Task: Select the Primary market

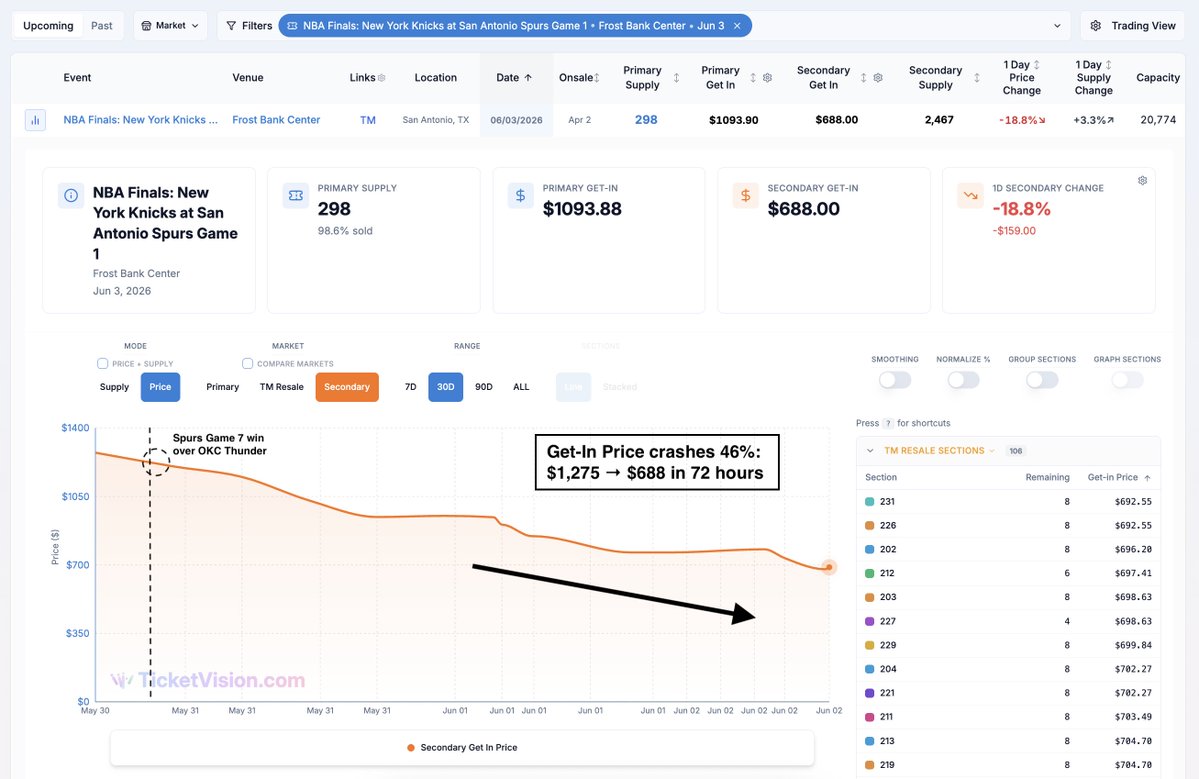Action: [x=223, y=387]
